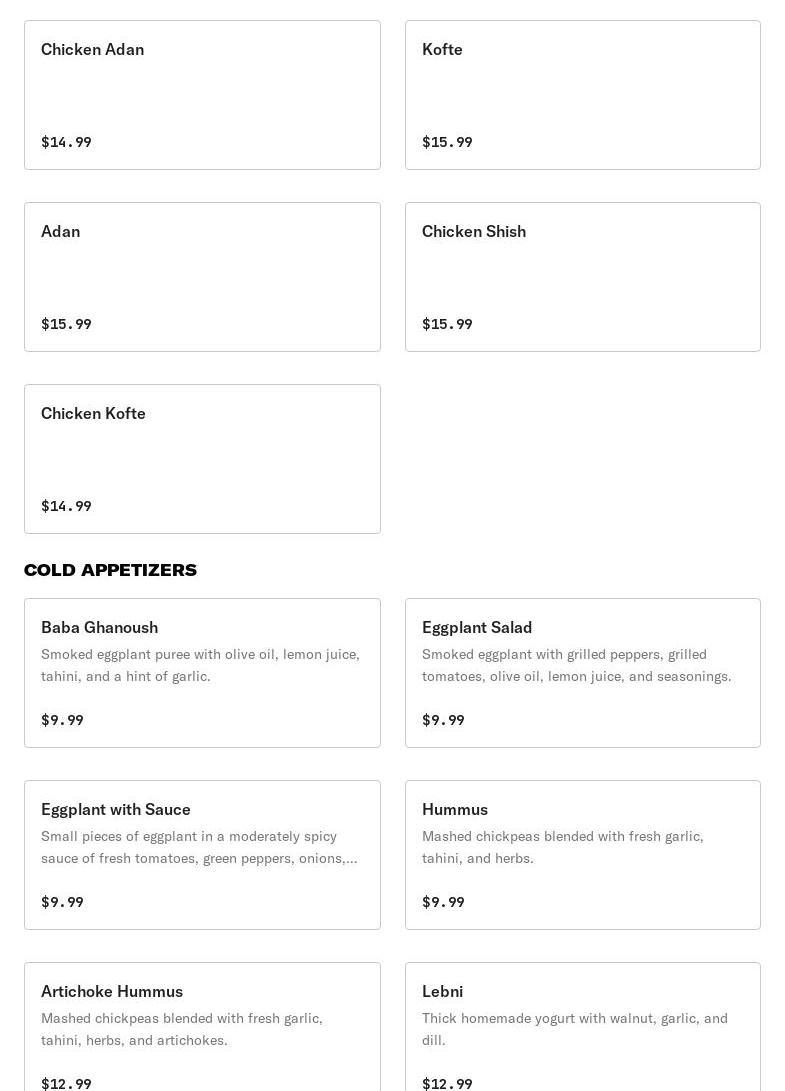The width and height of the screenshot is (785, 1091).
Task: Open the Chicken Kofte item
Action: point(202,459)
